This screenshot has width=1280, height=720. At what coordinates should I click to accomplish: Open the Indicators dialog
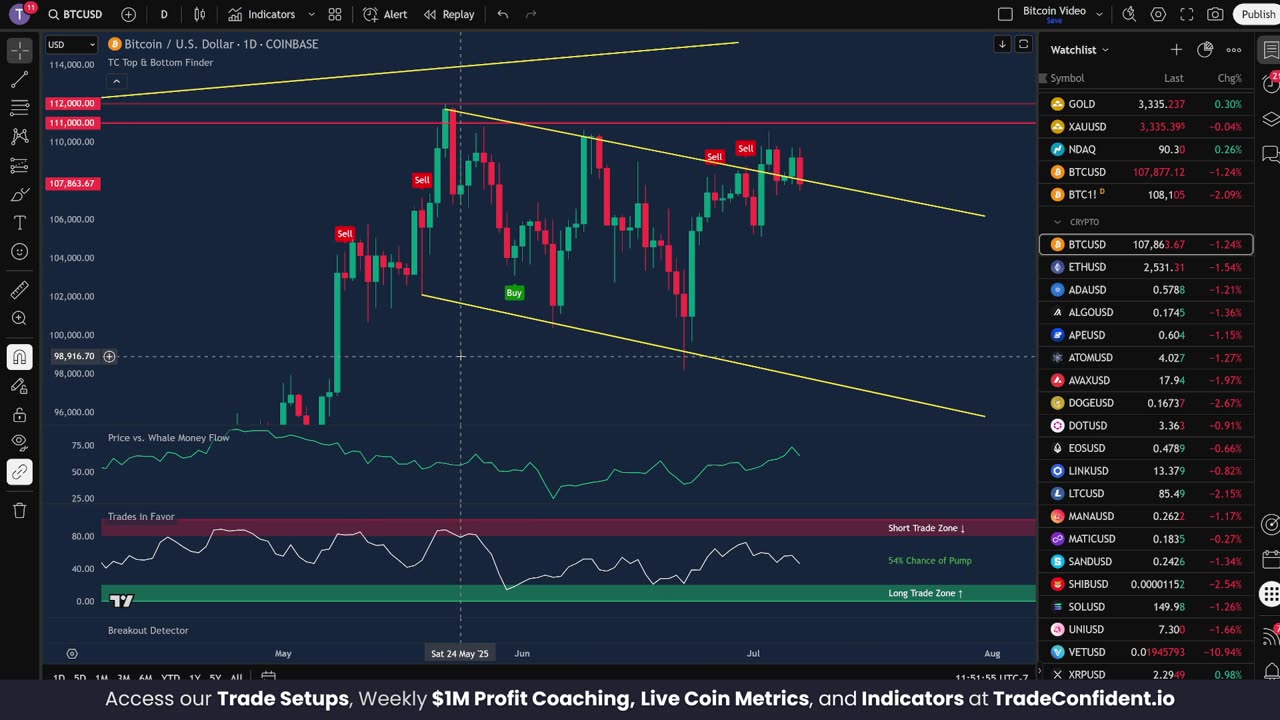(x=261, y=14)
